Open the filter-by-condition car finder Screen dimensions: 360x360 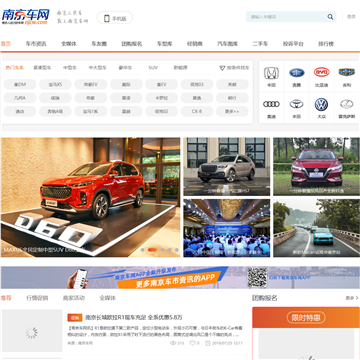tap(234, 68)
